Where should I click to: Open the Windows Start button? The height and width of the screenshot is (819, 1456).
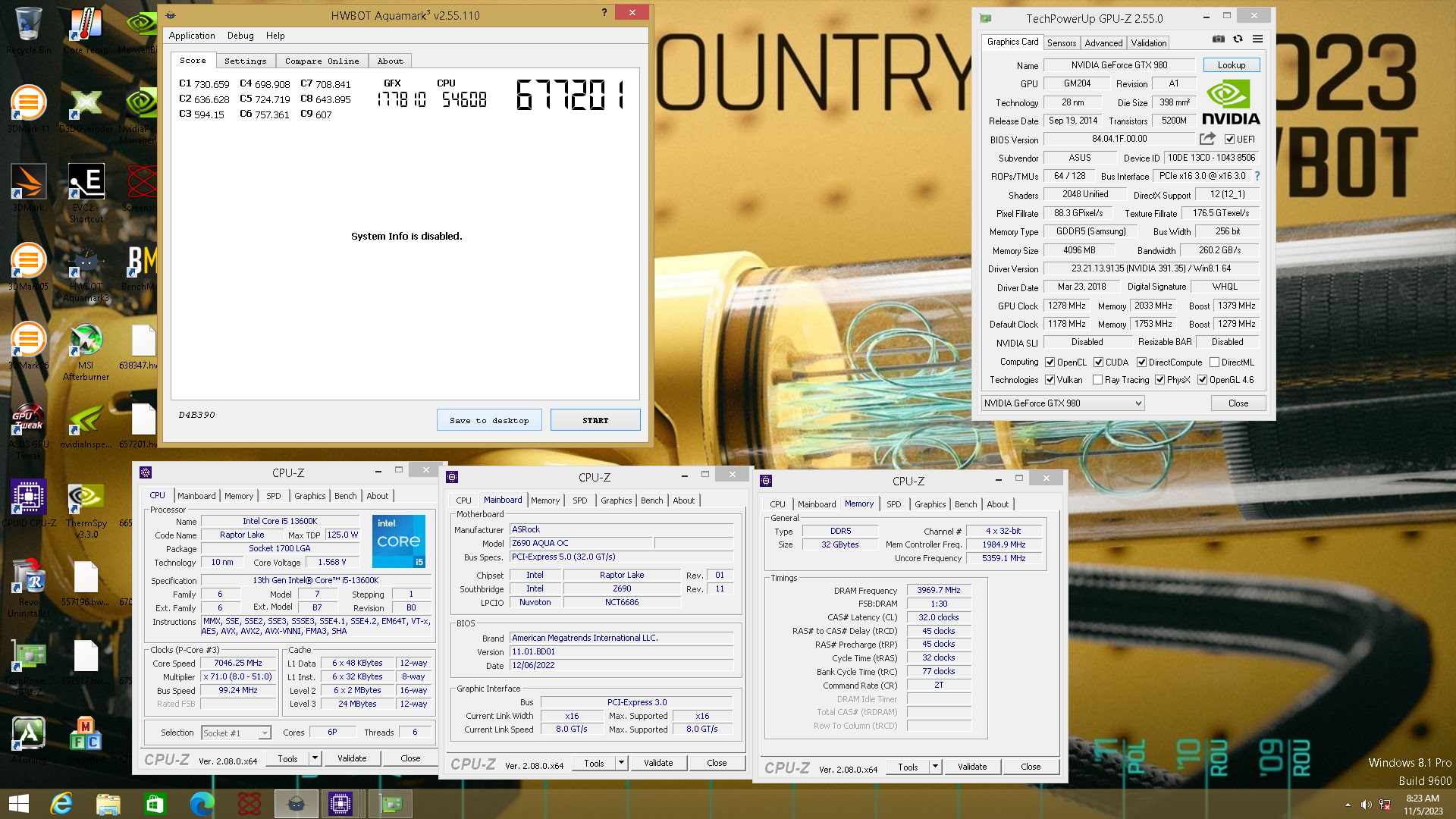pos(19,804)
